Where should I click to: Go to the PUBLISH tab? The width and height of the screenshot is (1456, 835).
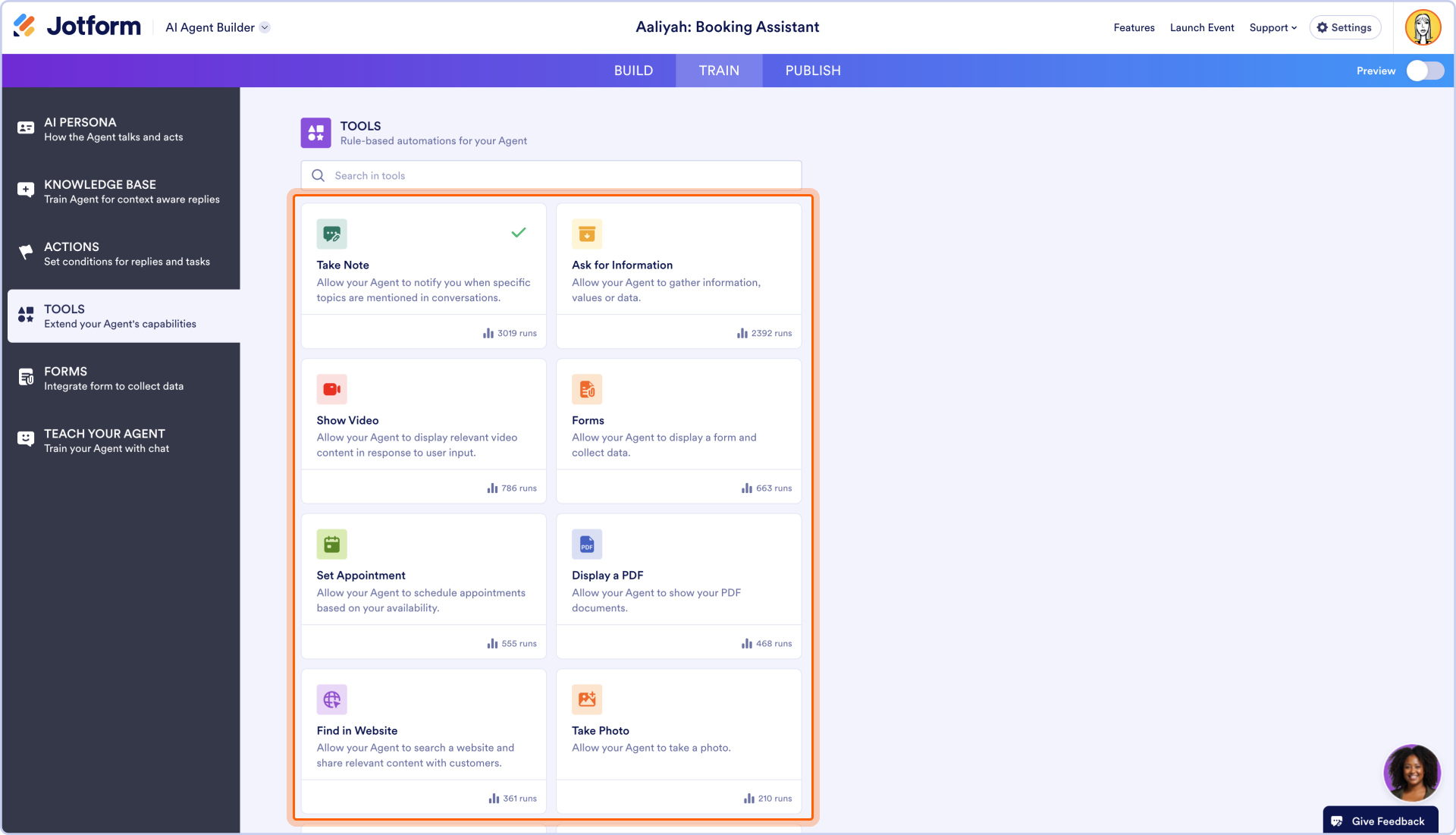pos(812,71)
